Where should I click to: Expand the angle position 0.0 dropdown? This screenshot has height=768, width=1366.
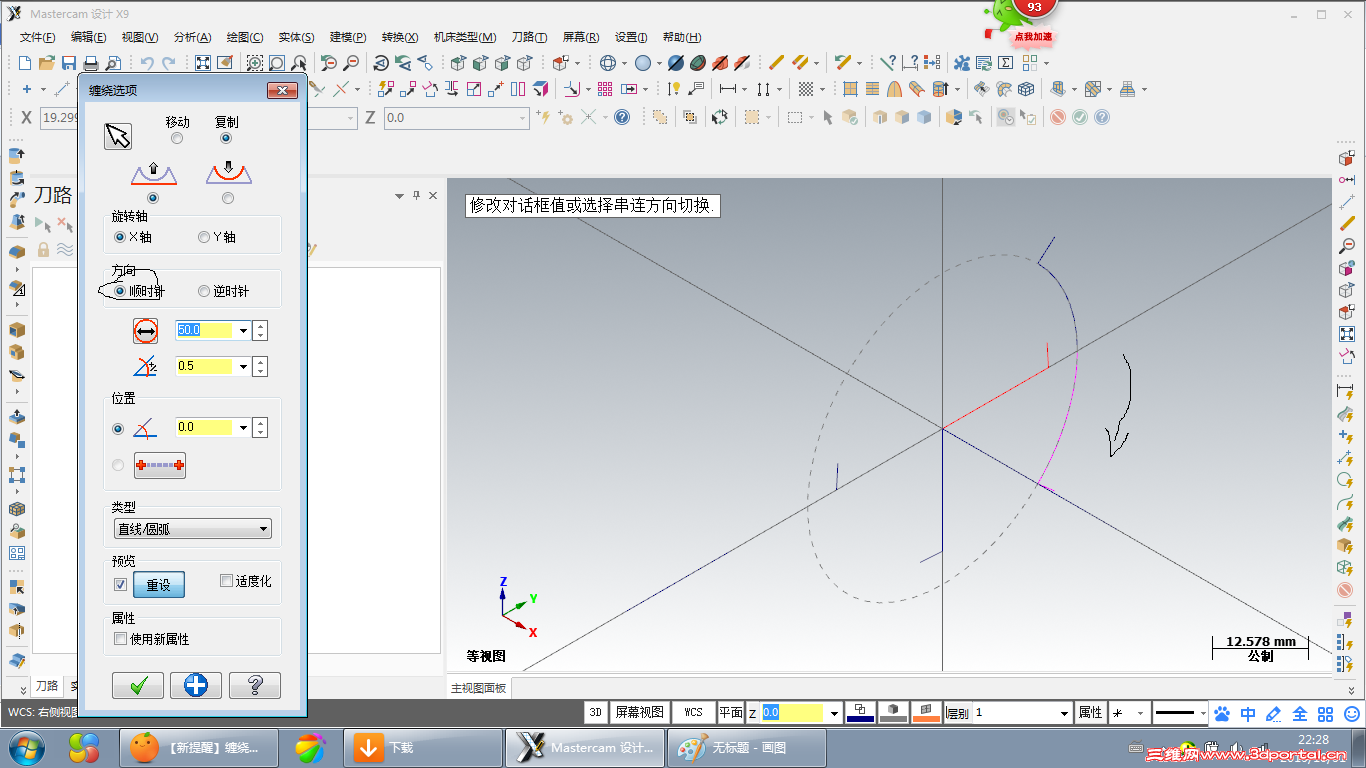243,427
